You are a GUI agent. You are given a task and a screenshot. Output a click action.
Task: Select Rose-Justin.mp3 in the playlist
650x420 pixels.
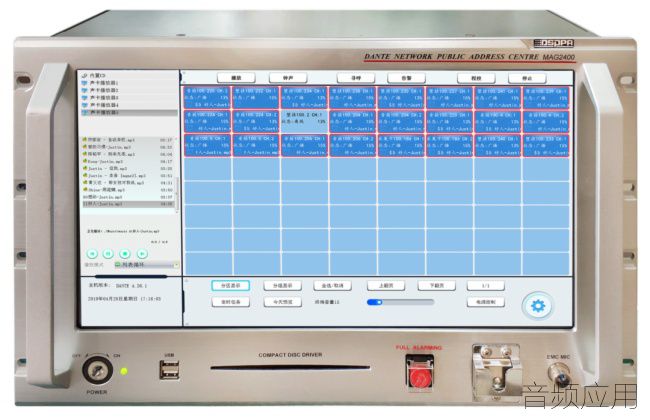coord(128,161)
